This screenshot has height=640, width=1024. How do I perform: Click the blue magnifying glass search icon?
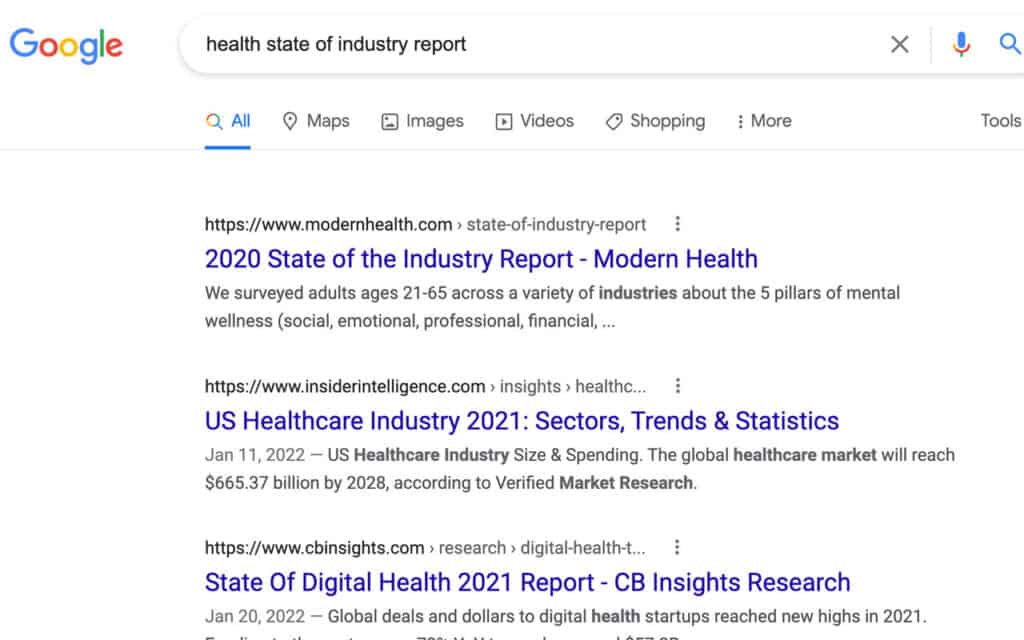(1009, 44)
